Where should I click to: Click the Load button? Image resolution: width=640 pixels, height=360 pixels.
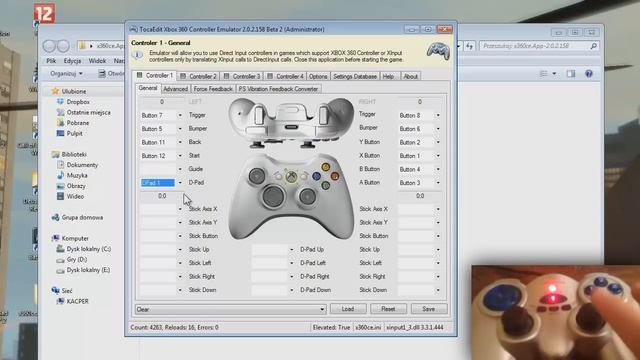click(348, 309)
